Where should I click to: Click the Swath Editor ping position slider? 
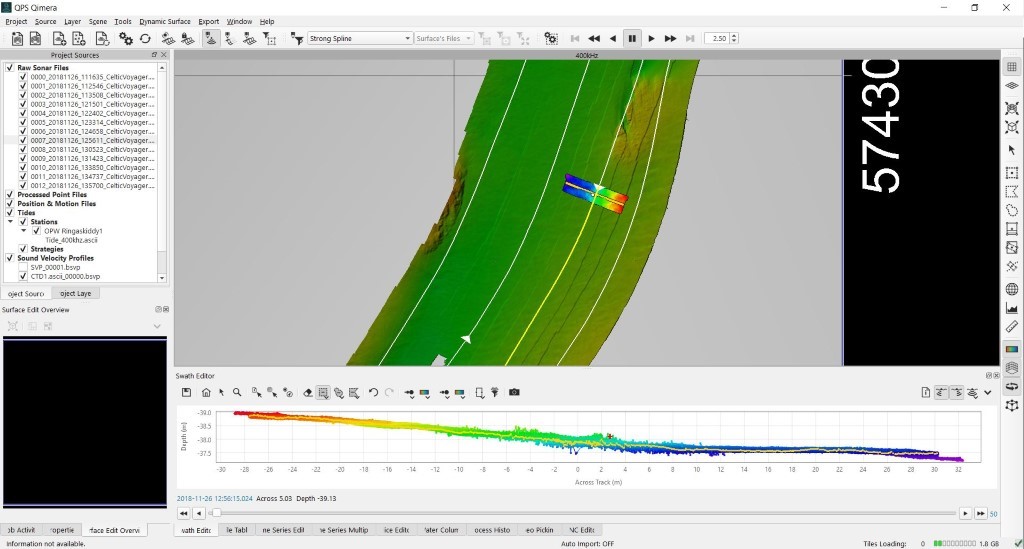point(217,513)
